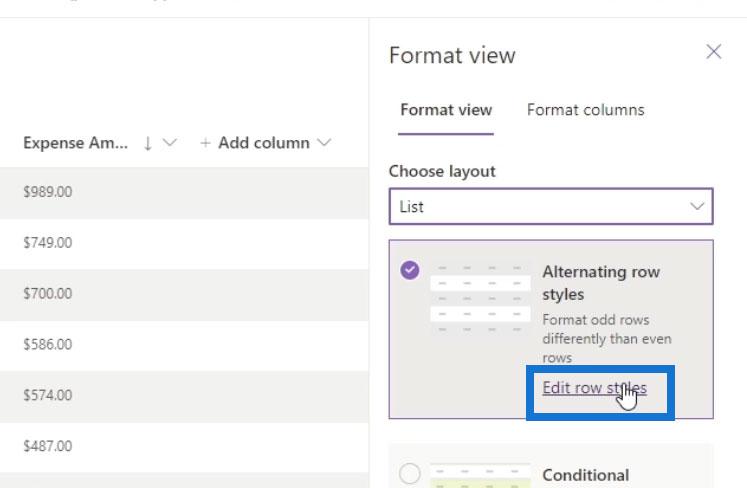Click the dropdown chevron in the List box

tap(697, 206)
